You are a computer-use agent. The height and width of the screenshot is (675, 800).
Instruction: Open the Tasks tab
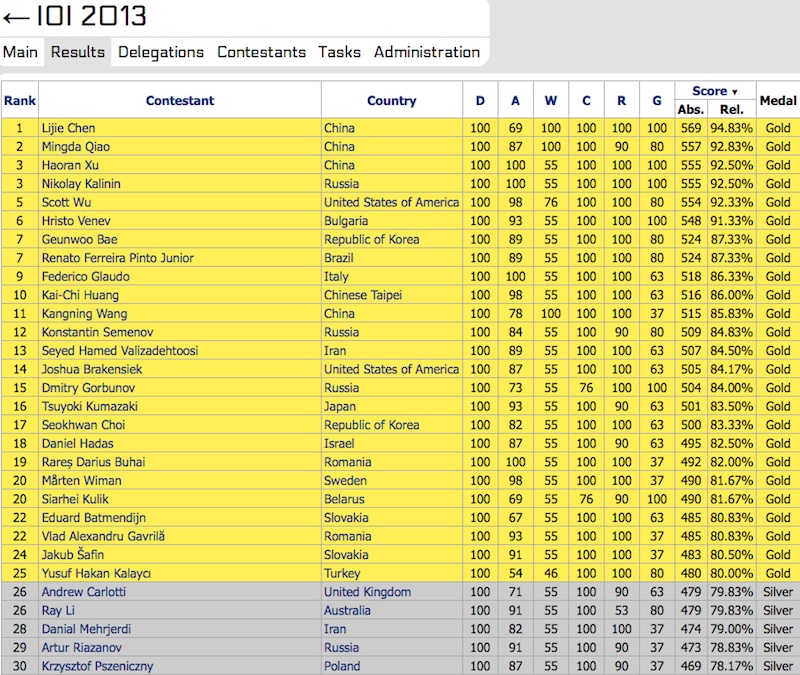pos(339,52)
